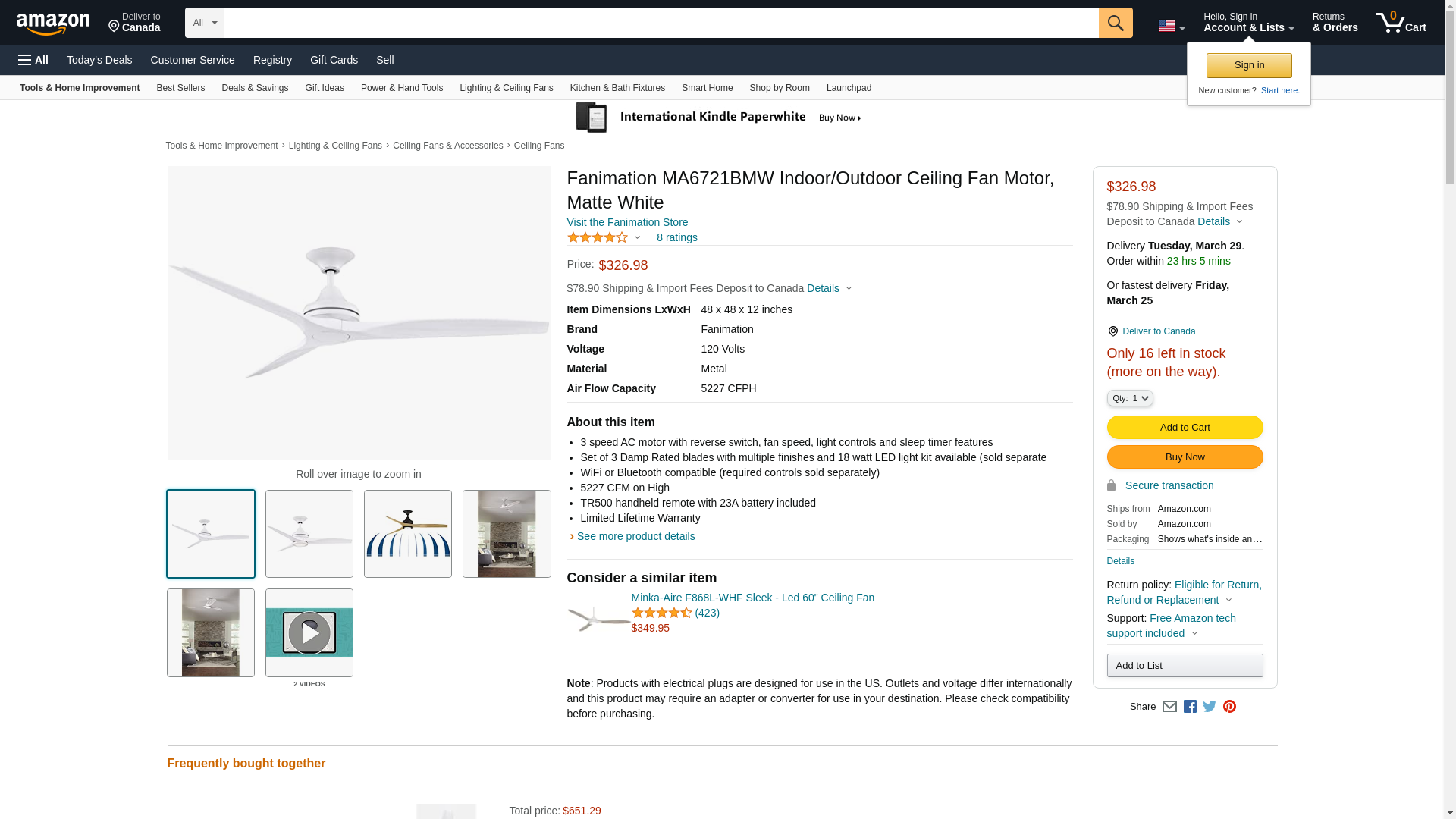Play the product video thumbnail

pos(309,632)
